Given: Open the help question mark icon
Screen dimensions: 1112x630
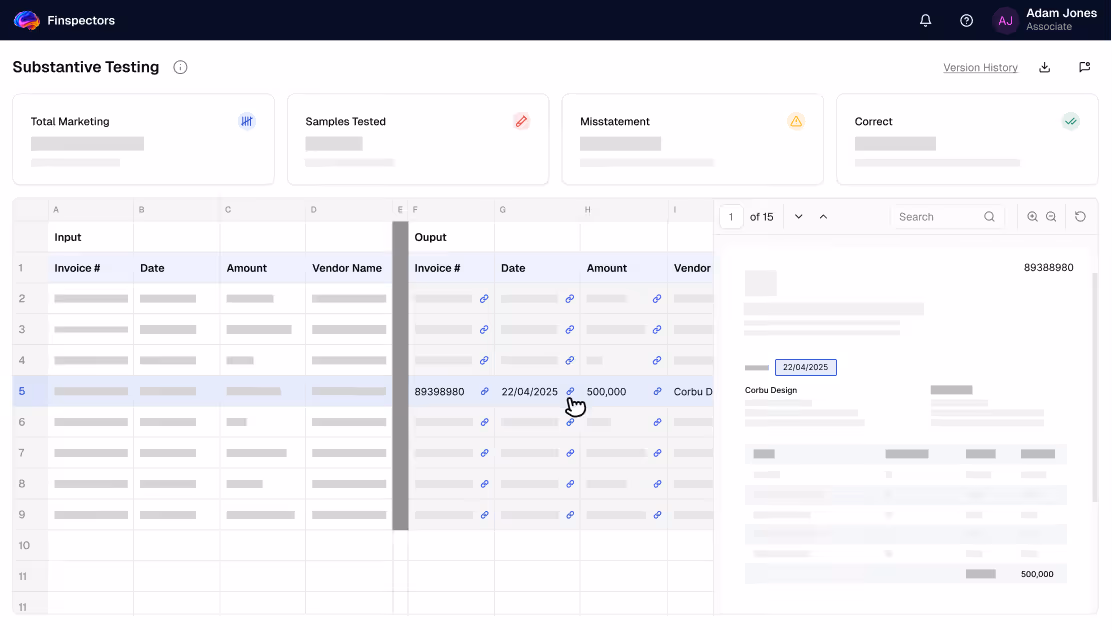Looking at the screenshot, I should tap(966, 21).
